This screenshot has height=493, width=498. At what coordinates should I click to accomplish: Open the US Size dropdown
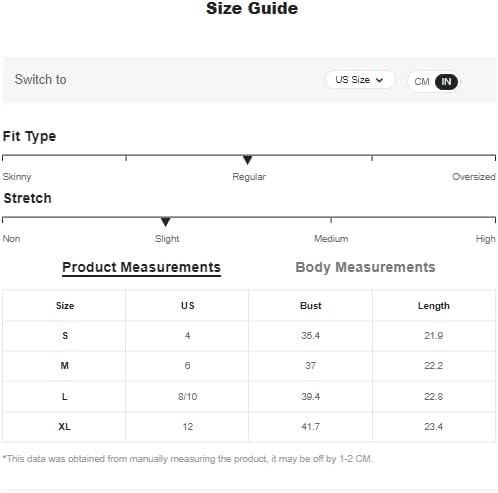(x=360, y=80)
